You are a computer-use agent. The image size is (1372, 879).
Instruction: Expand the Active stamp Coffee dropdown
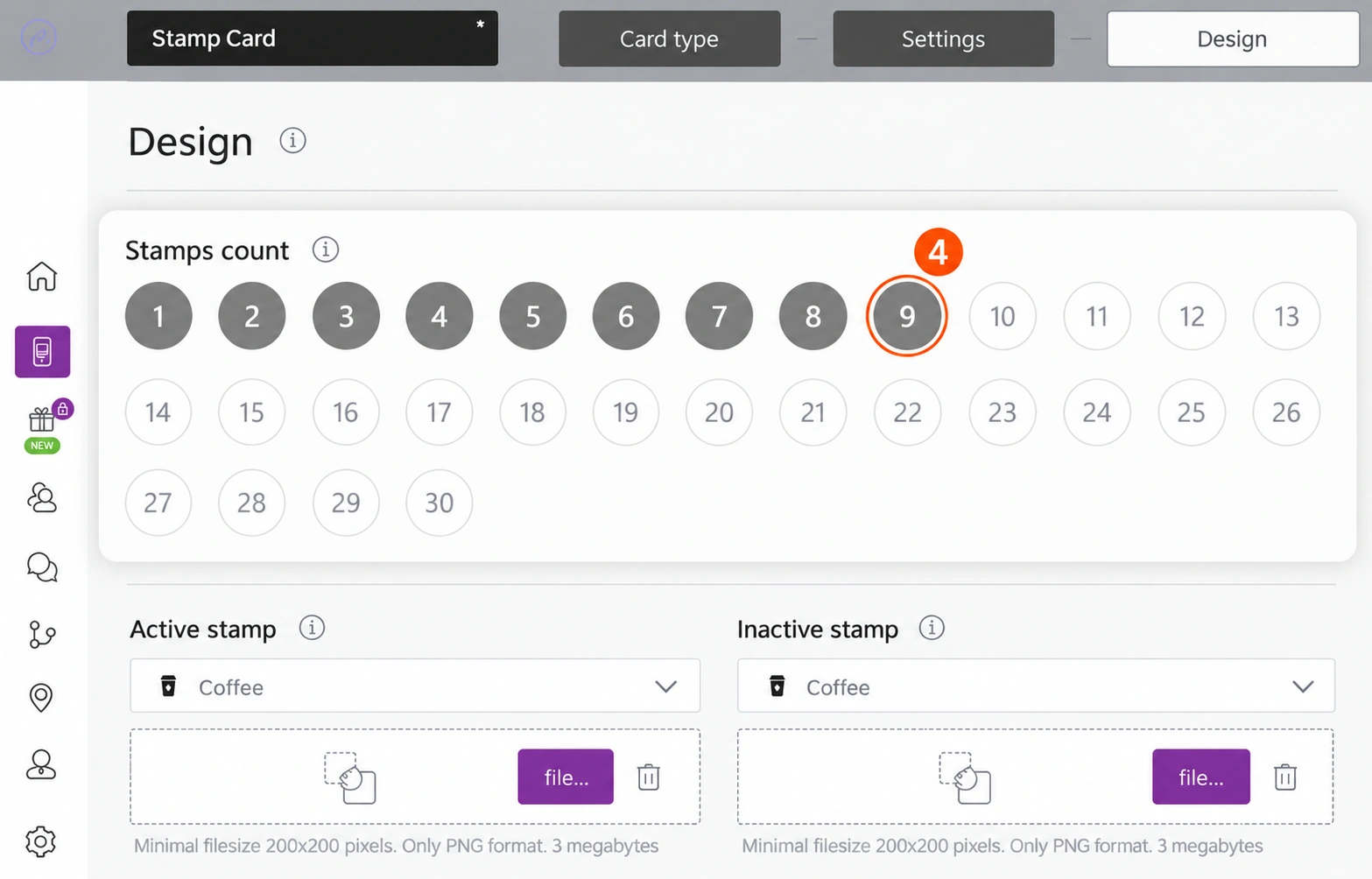(415, 686)
